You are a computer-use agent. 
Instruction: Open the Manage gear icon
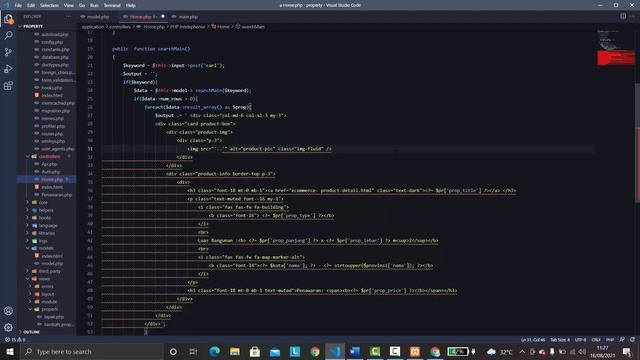[x=8, y=327]
